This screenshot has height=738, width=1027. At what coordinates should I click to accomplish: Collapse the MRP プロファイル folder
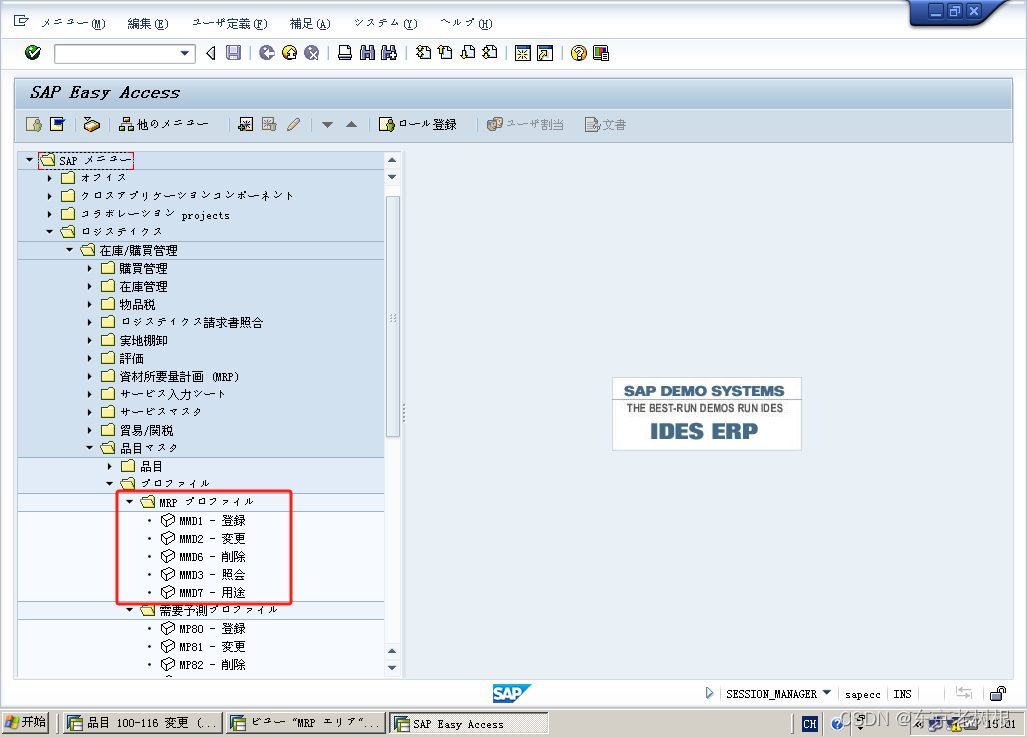130,502
